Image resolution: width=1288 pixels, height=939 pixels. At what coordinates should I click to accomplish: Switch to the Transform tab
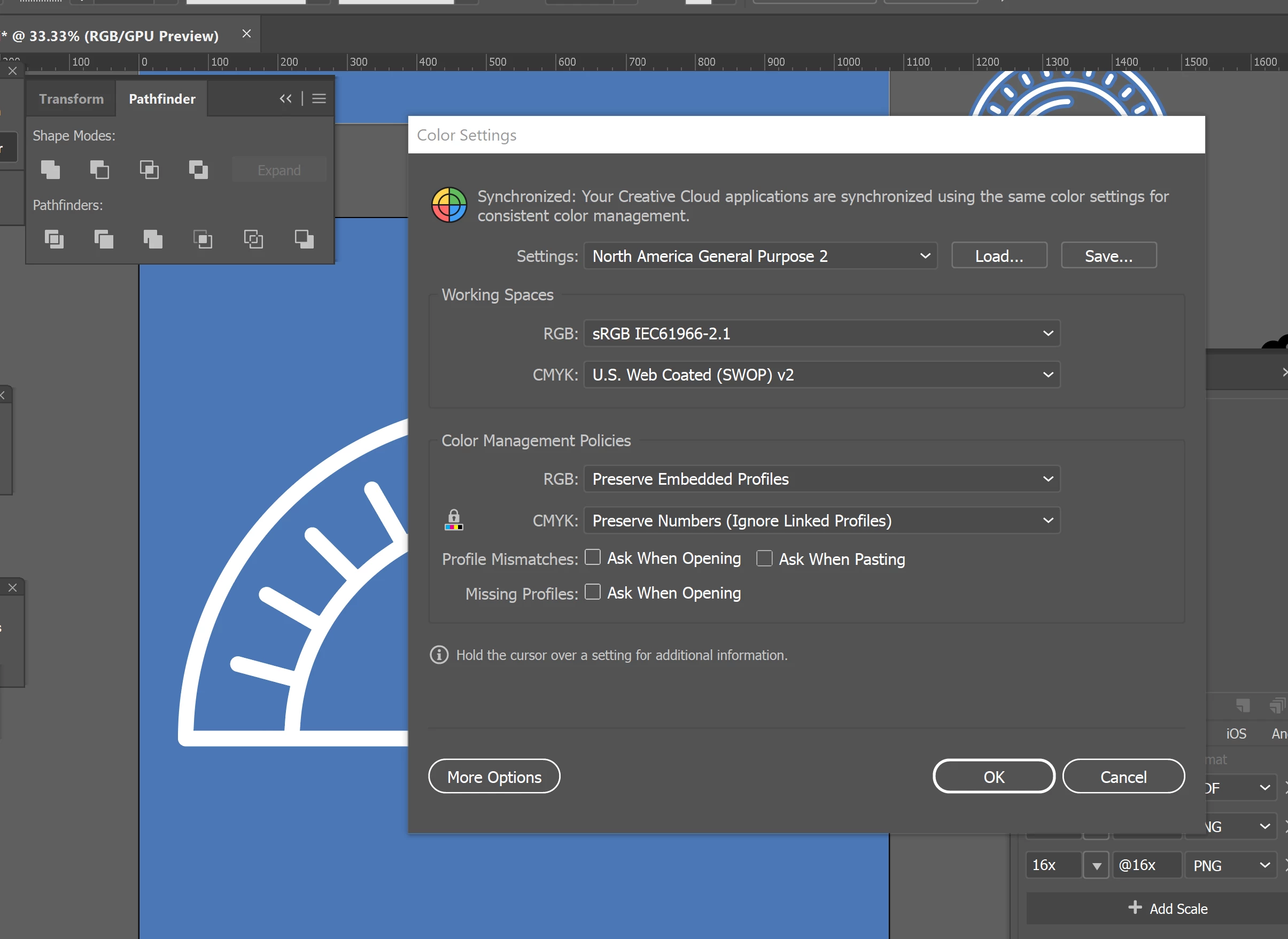click(71, 99)
